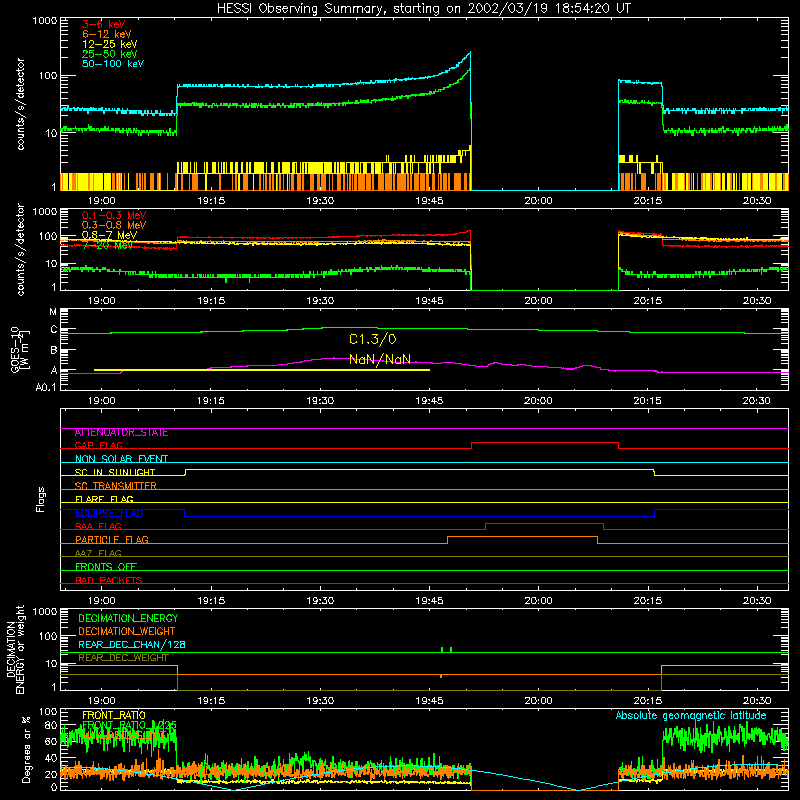The width and height of the screenshot is (800, 800).
Task: Click the yellow FRONT_RATIO legend label
Action: [x=114, y=716]
